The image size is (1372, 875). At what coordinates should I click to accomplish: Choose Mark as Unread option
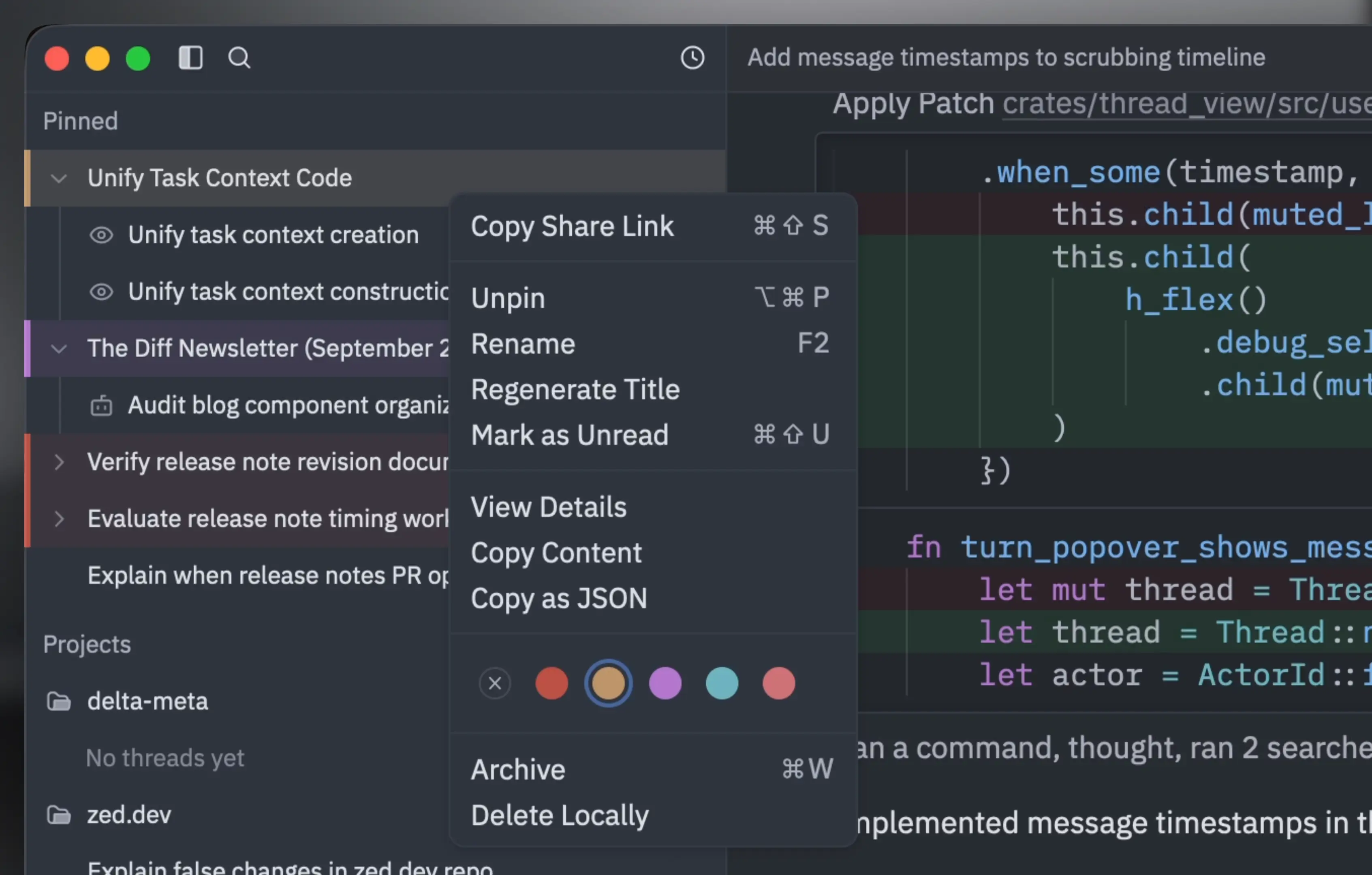coord(654,435)
